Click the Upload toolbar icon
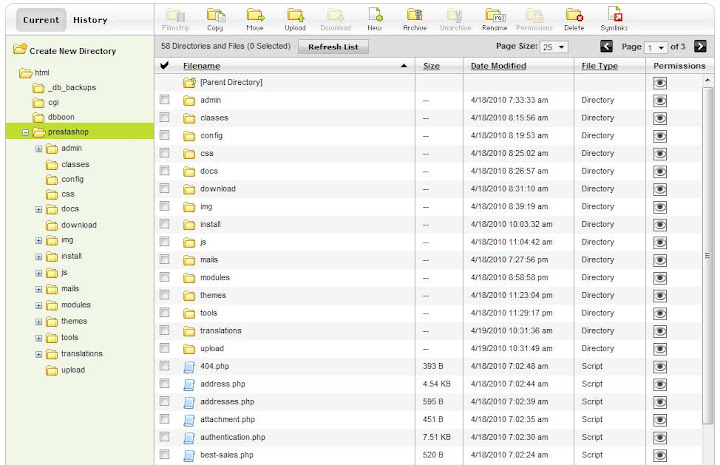 (295, 15)
